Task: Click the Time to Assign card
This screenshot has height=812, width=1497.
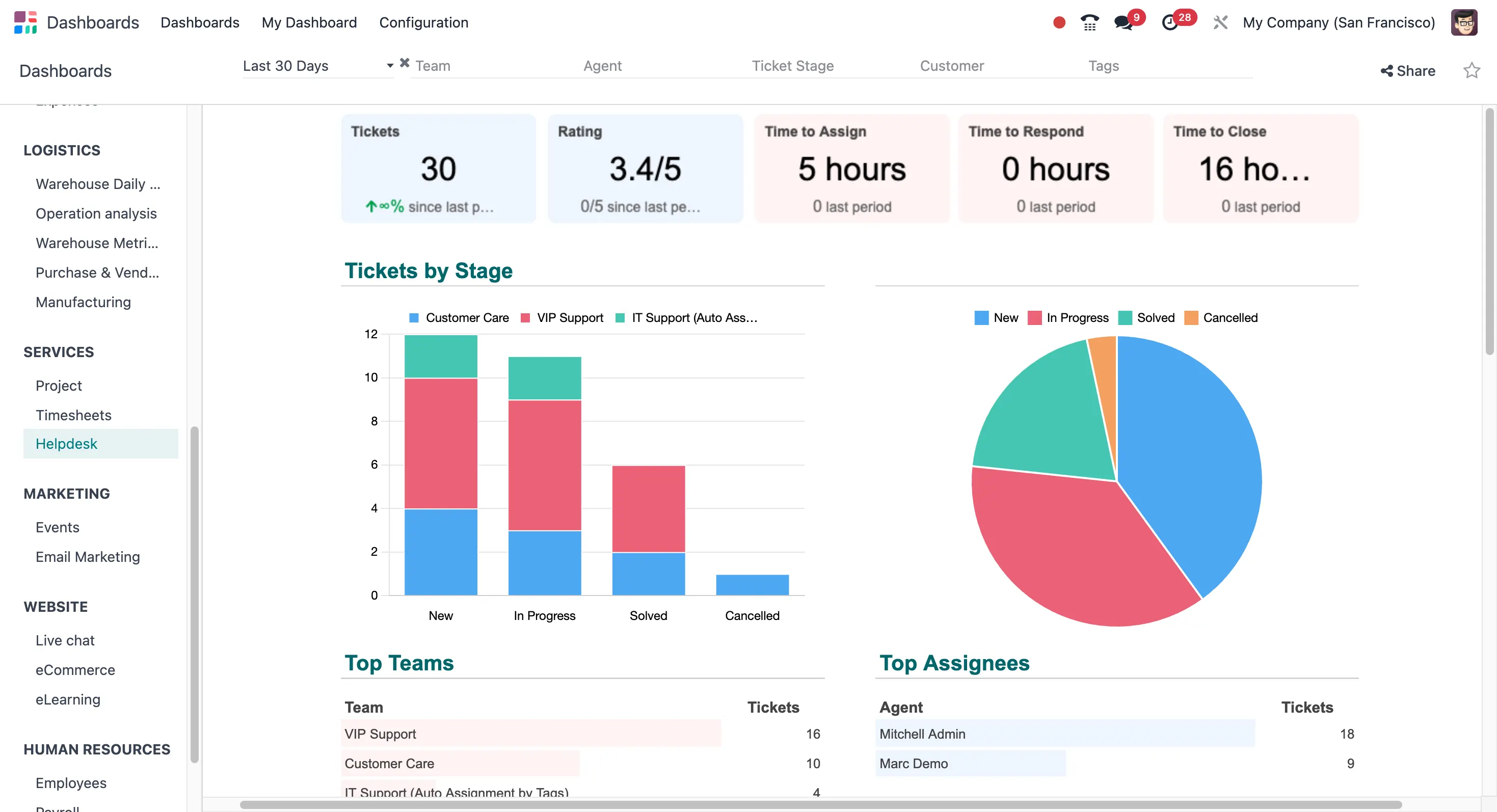Action: pos(852,169)
